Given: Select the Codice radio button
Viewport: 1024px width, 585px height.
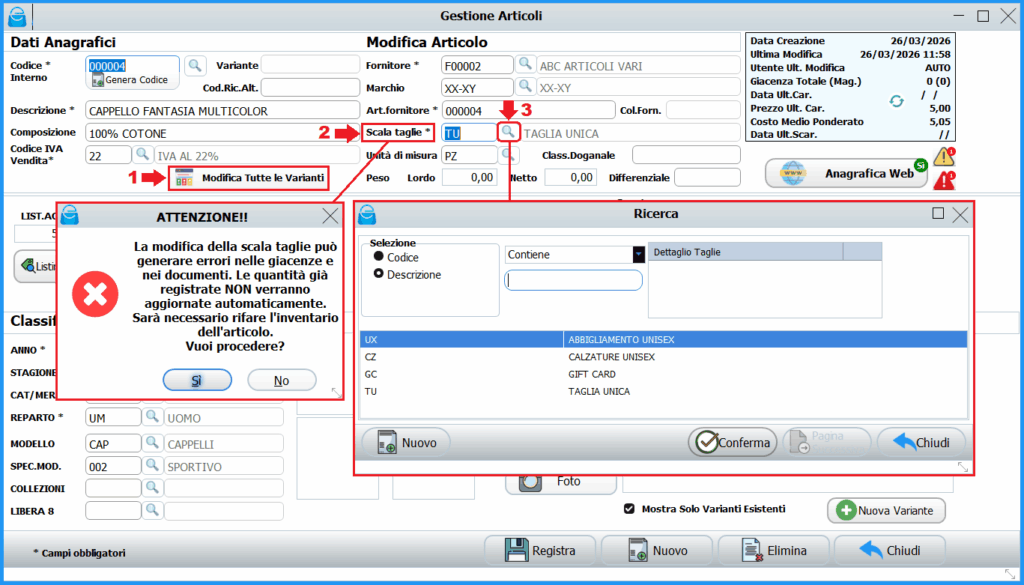Looking at the screenshot, I should click(379, 257).
